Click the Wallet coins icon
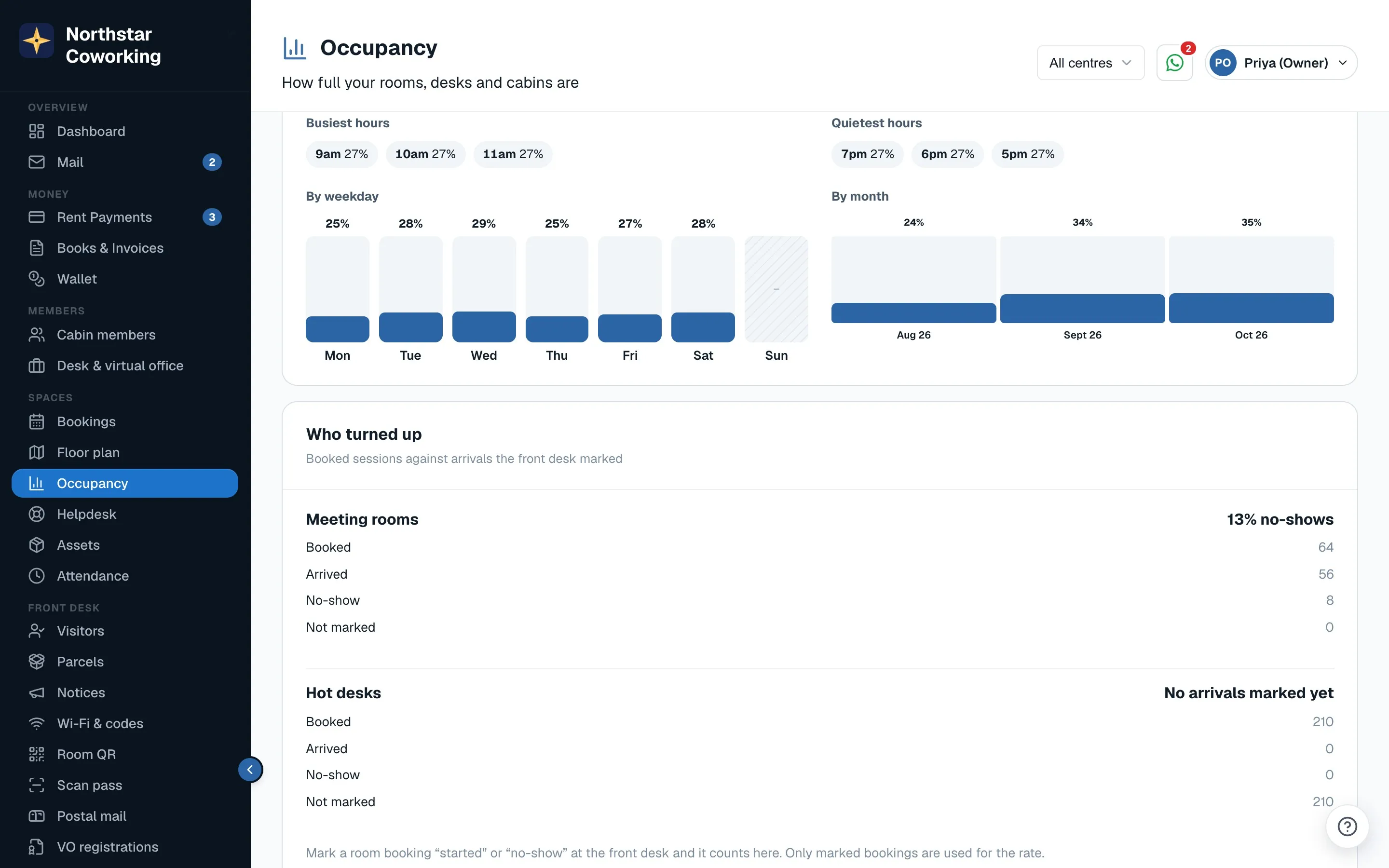The height and width of the screenshot is (868, 1389). [37, 279]
